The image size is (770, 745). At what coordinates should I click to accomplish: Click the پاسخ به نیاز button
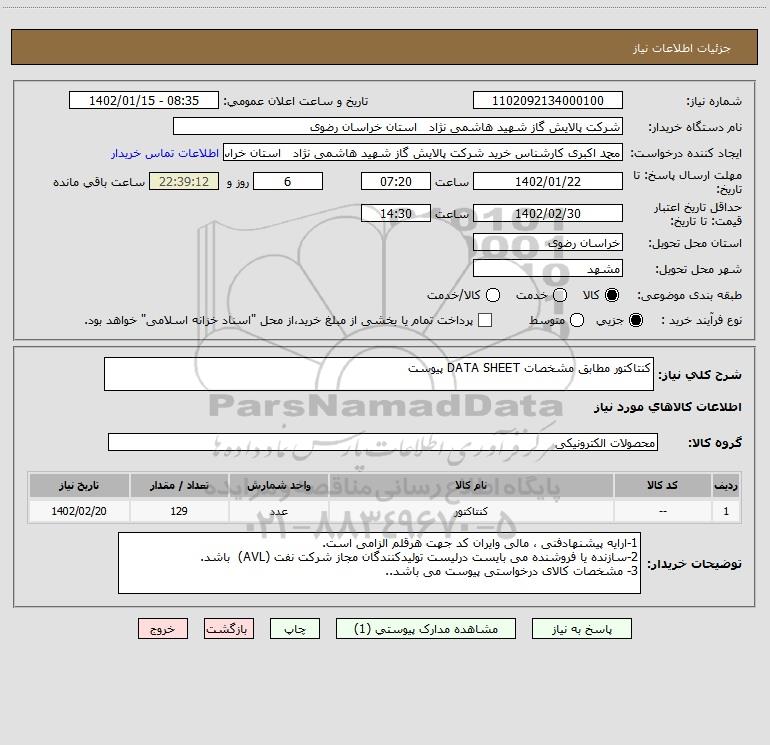pyautogui.click(x=581, y=629)
